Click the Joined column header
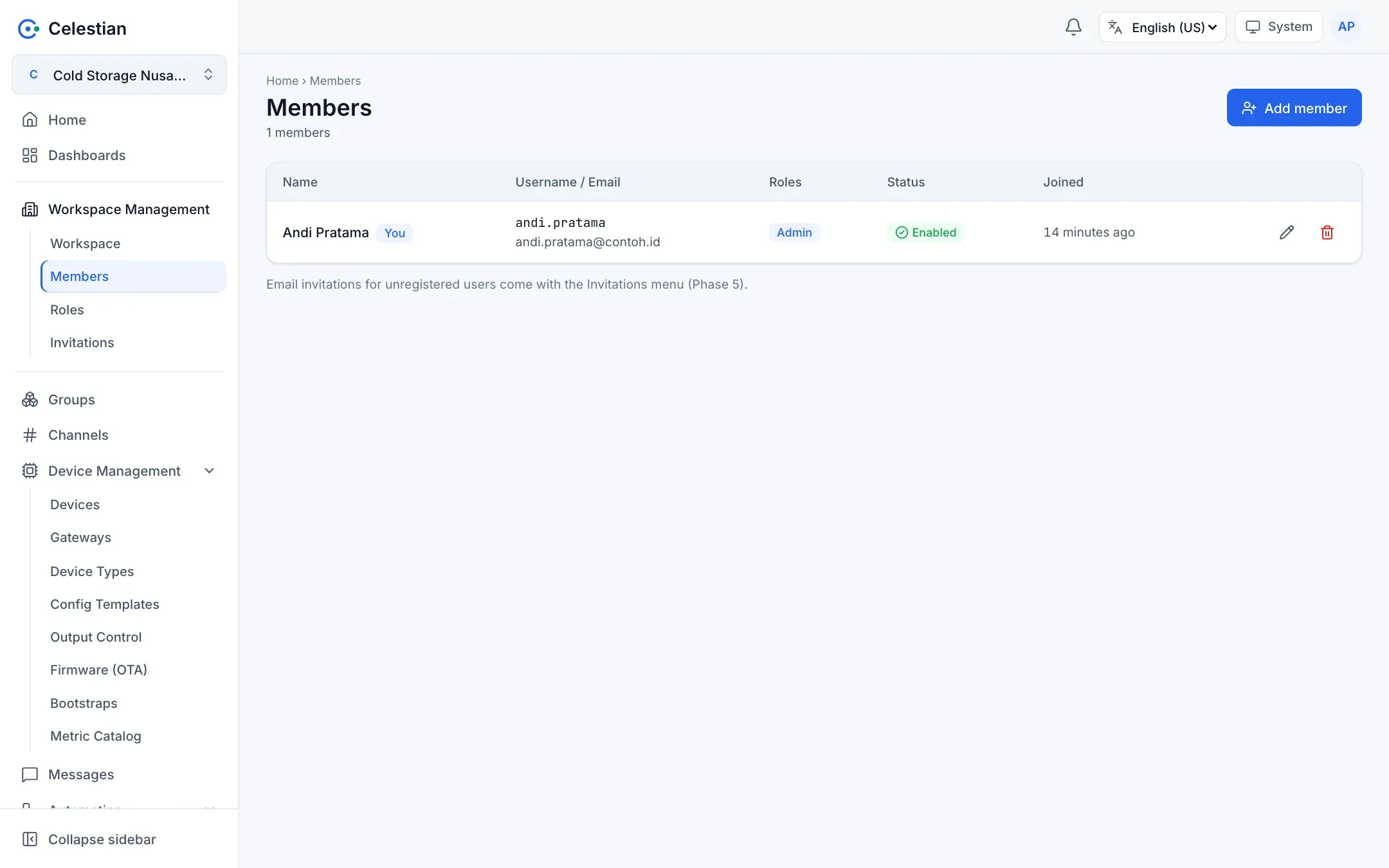Screen dimensions: 1389x868 [x=1063, y=182]
